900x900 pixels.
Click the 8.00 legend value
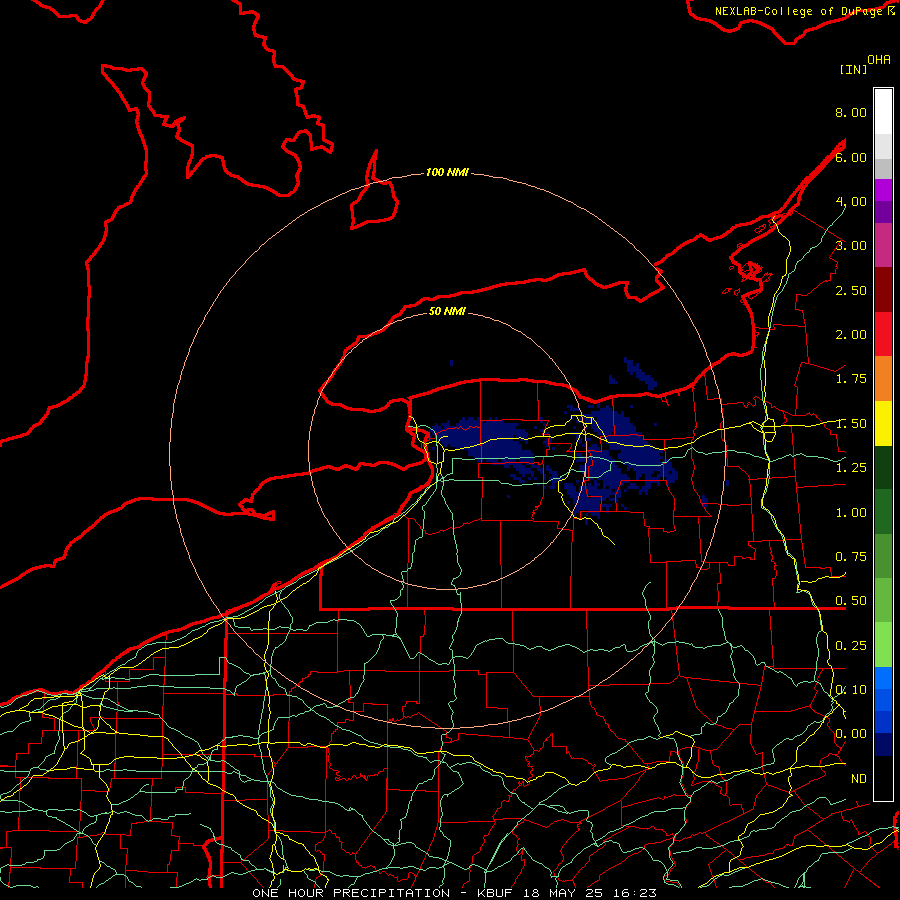(851, 112)
